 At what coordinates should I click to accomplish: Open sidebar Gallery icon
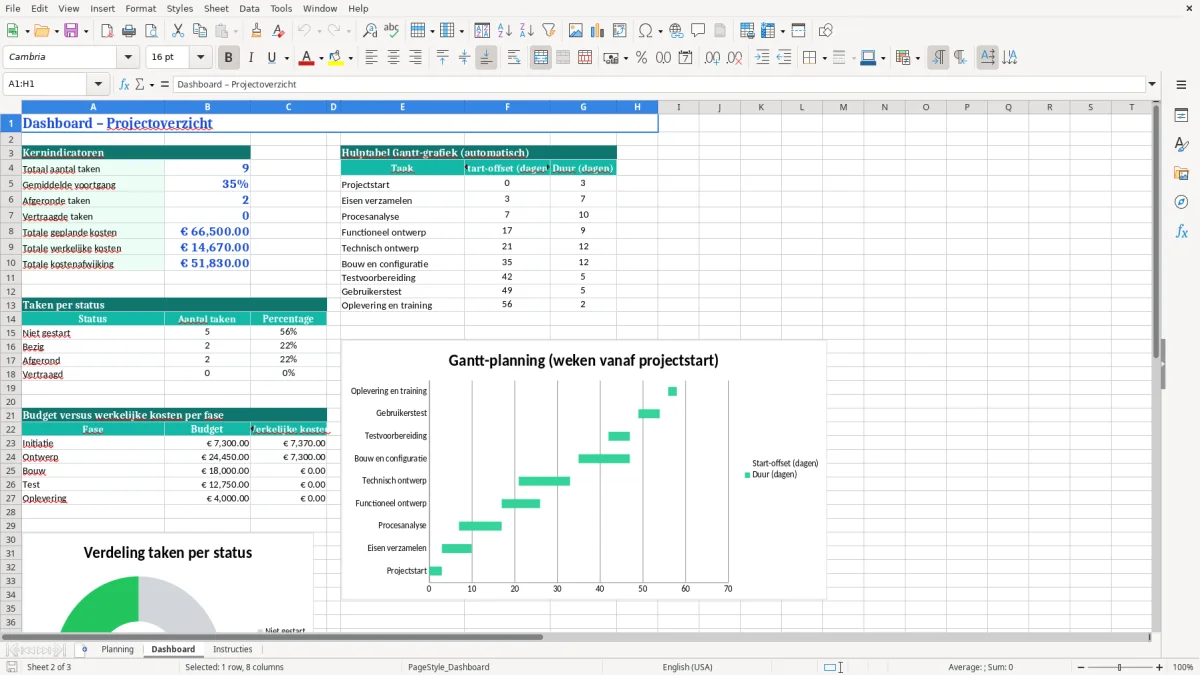1181,174
